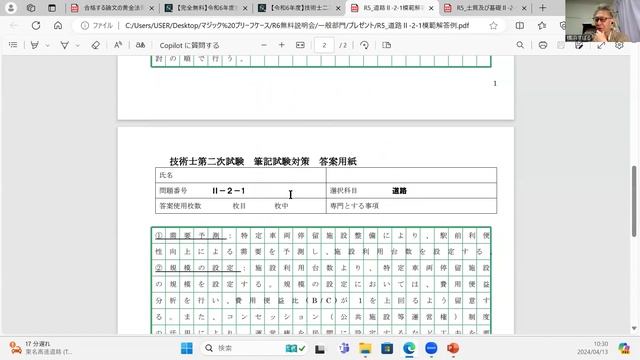
Task: Open the Windows Start menu
Action: point(187,348)
